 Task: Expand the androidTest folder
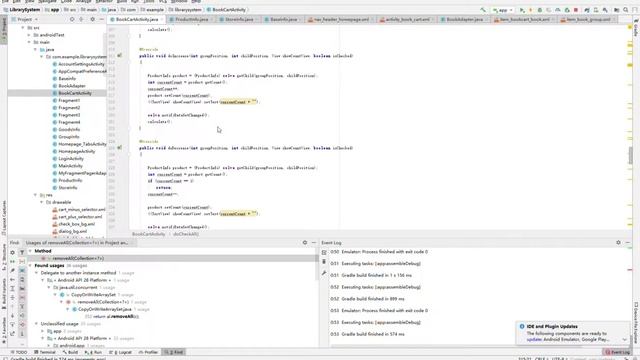point(29,35)
